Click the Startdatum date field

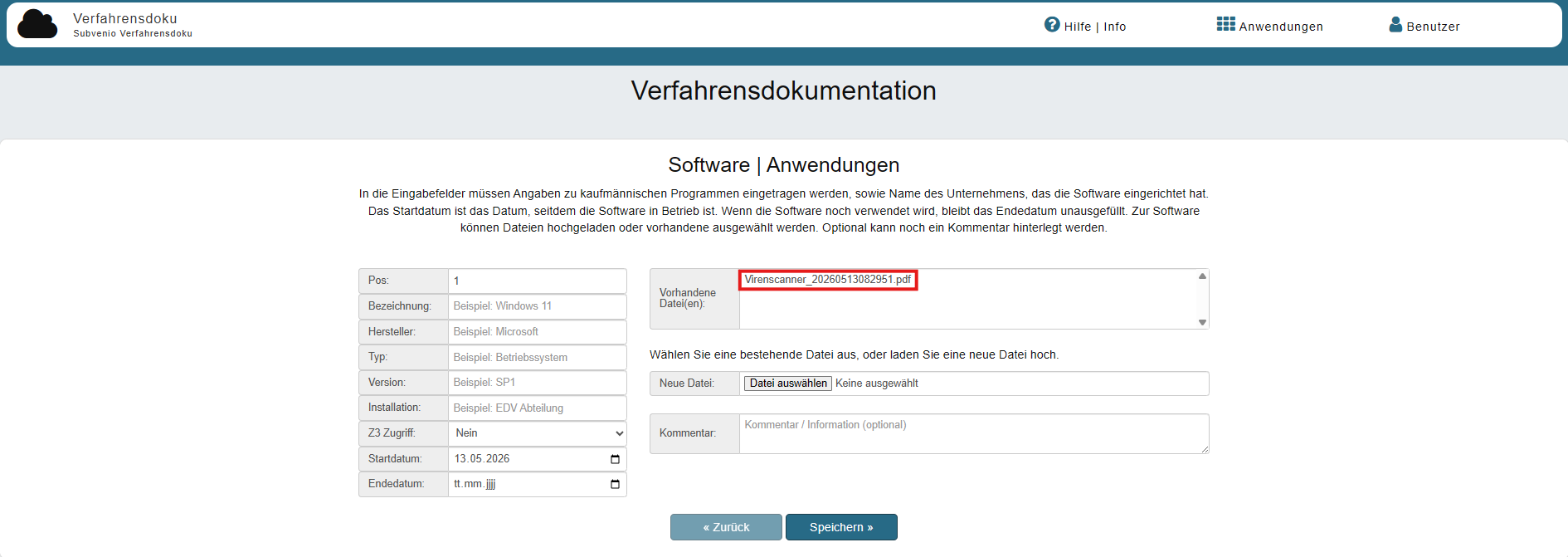pos(538,459)
